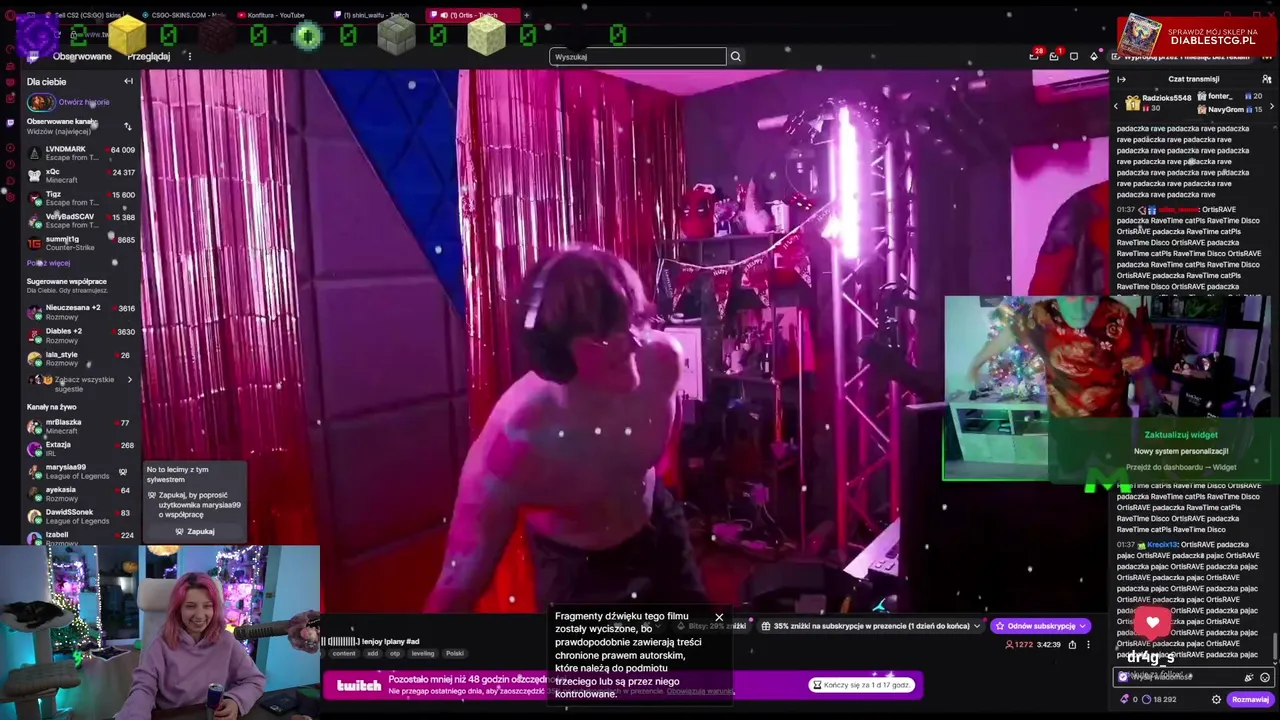Open Nieuczesana +2 suggested collaboration
The width and height of the screenshot is (1280, 720).
pyautogui.click(x=81, y=312)
